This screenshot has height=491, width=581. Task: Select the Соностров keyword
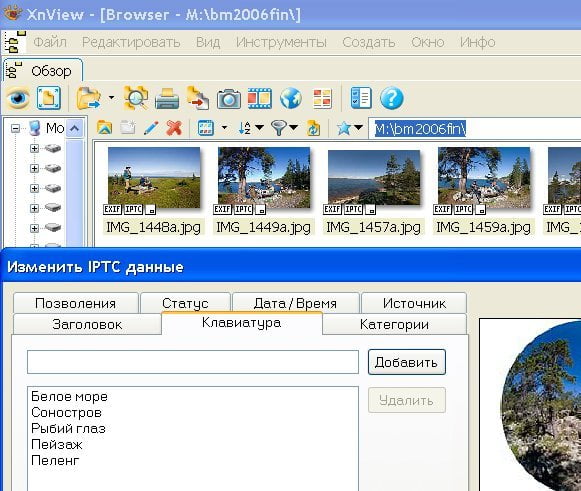(x=66, y=412)
